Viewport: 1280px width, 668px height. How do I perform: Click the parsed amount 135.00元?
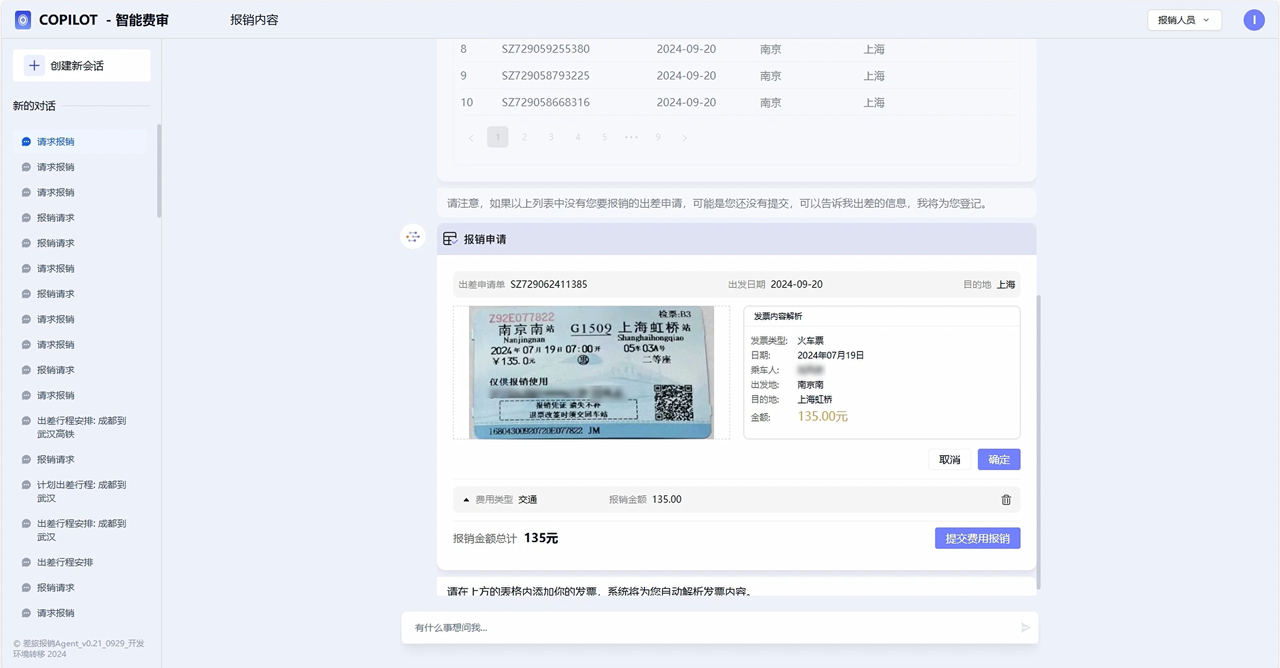(822, 416)
